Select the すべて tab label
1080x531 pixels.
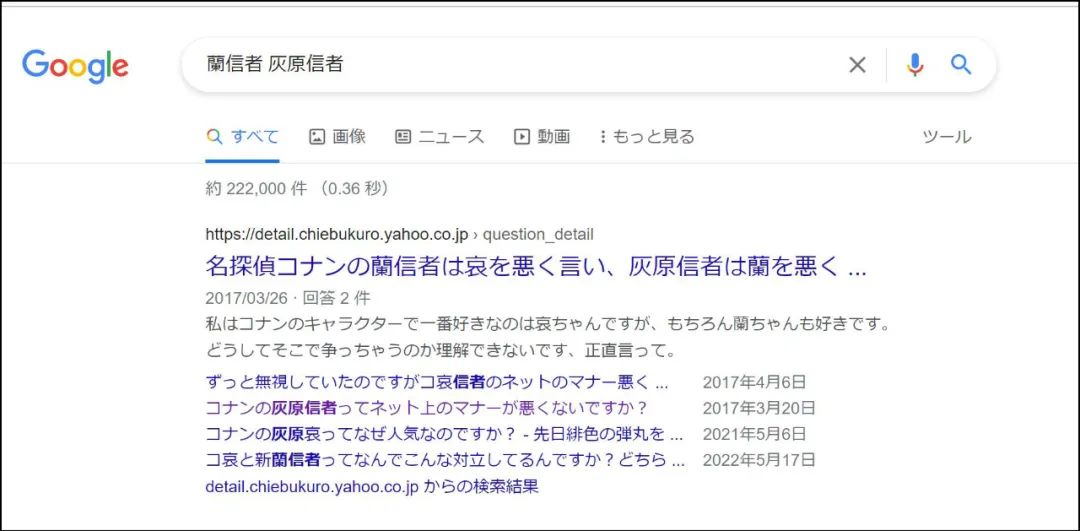tap(255, 136)
